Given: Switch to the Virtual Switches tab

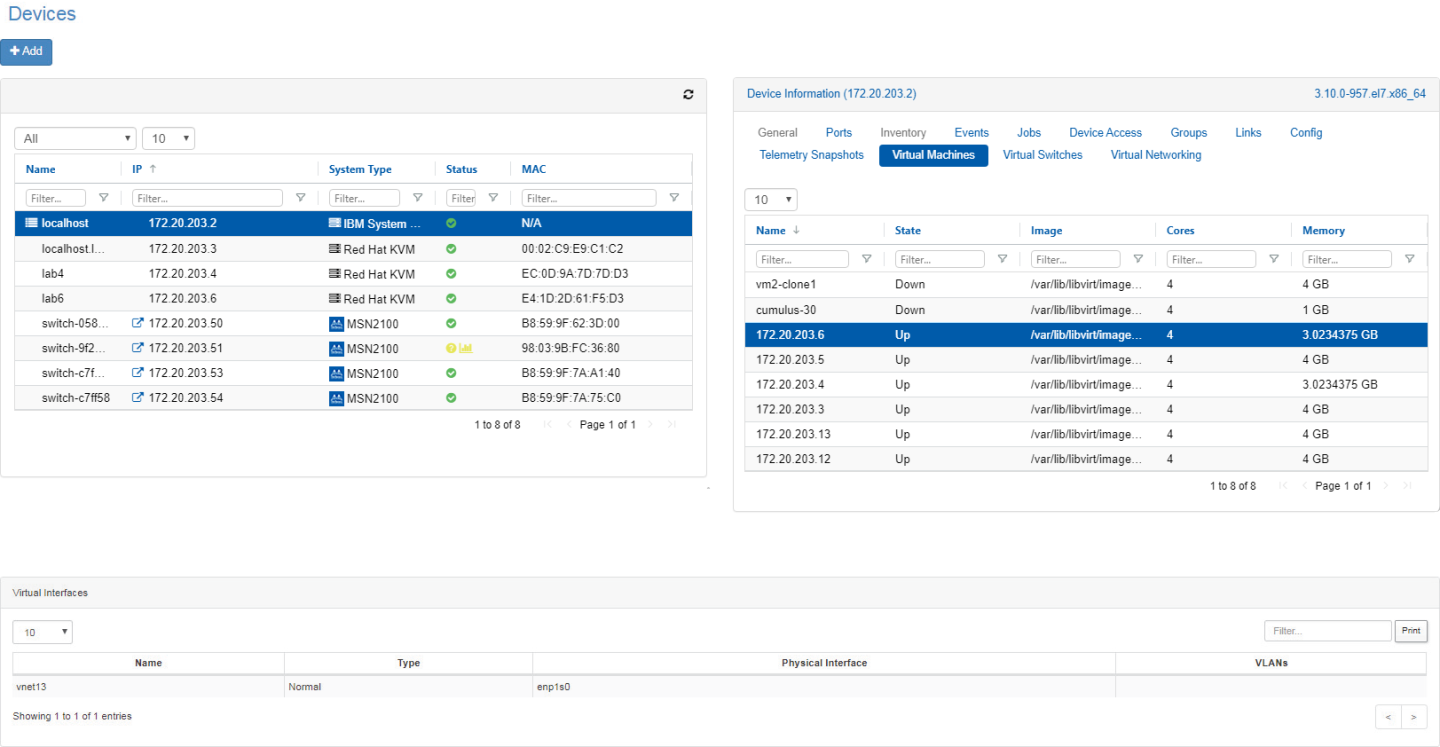Looking at the screenshot, I should pyautogui.click(x=1042, y=155).
